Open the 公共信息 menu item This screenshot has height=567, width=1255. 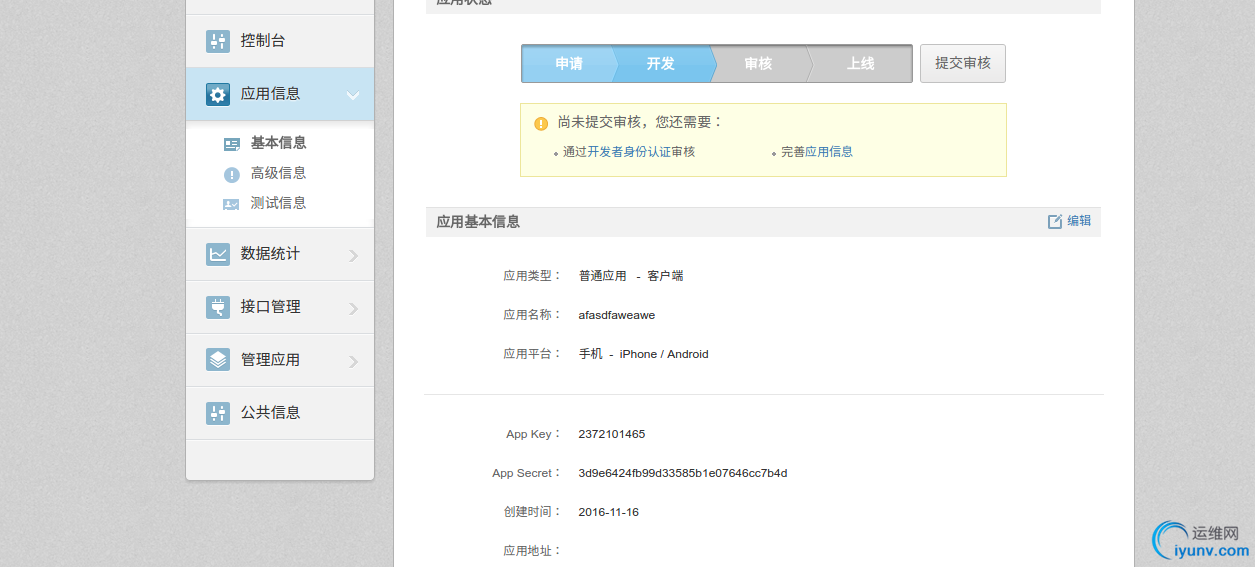(x=280, y=412)
